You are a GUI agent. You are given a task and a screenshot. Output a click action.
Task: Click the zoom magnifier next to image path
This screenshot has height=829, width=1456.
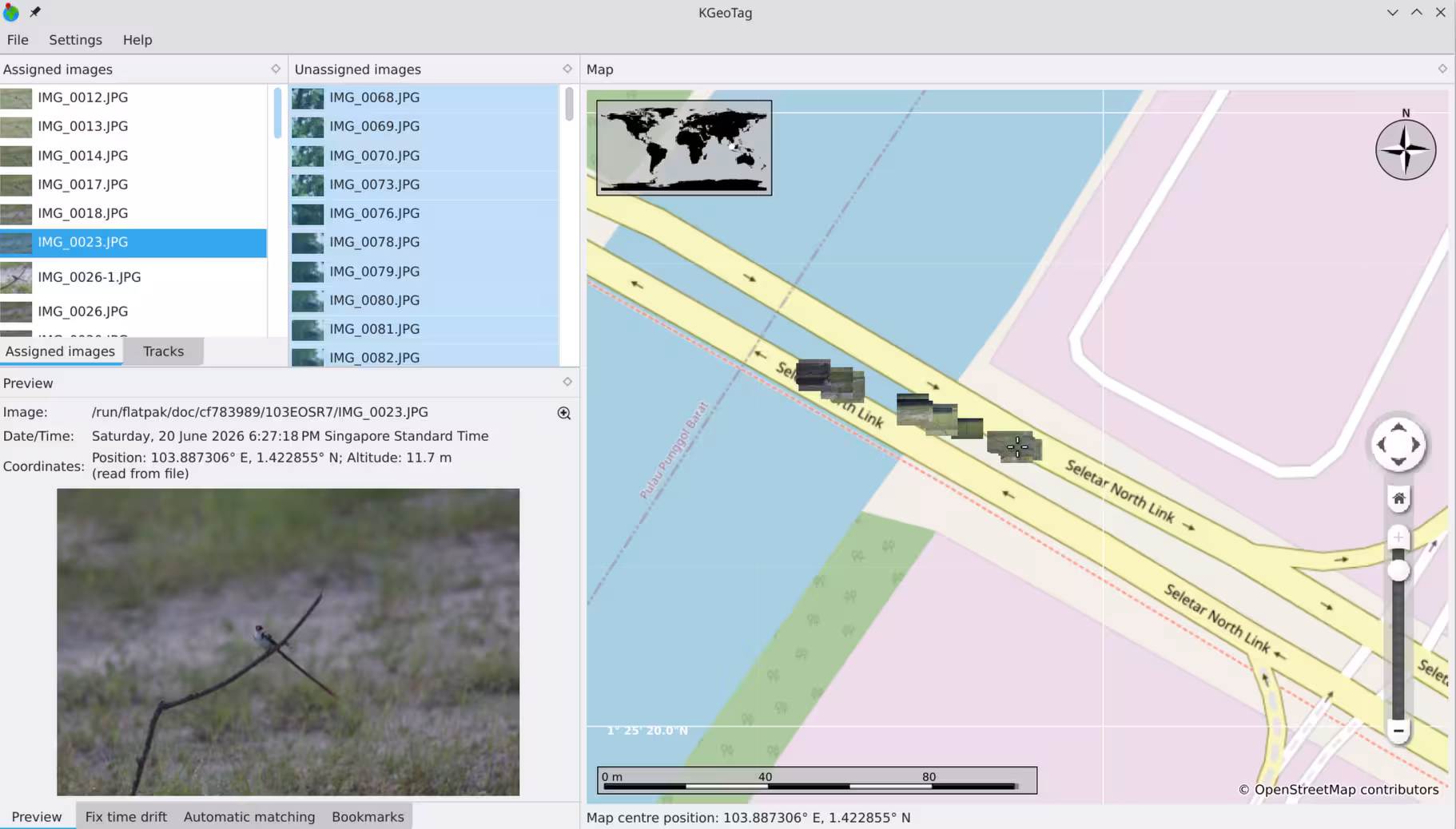tap(564, 413)
